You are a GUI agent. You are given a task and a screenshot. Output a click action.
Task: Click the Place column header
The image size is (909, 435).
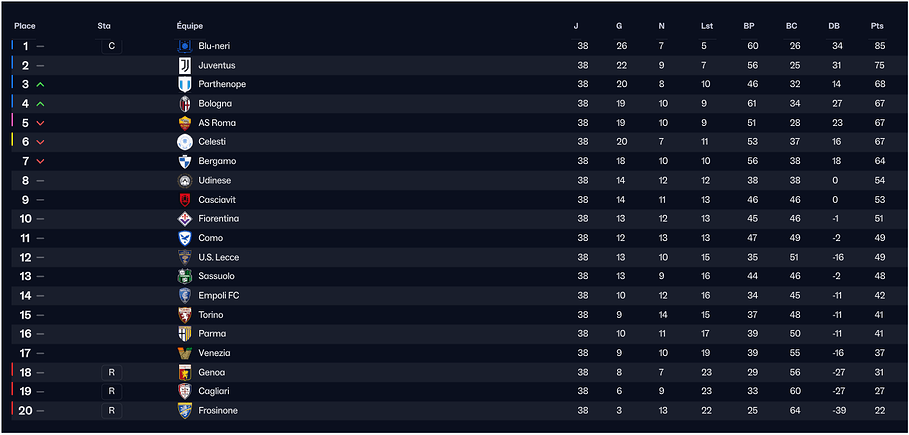pyautogui.click(x=24, y=26)
